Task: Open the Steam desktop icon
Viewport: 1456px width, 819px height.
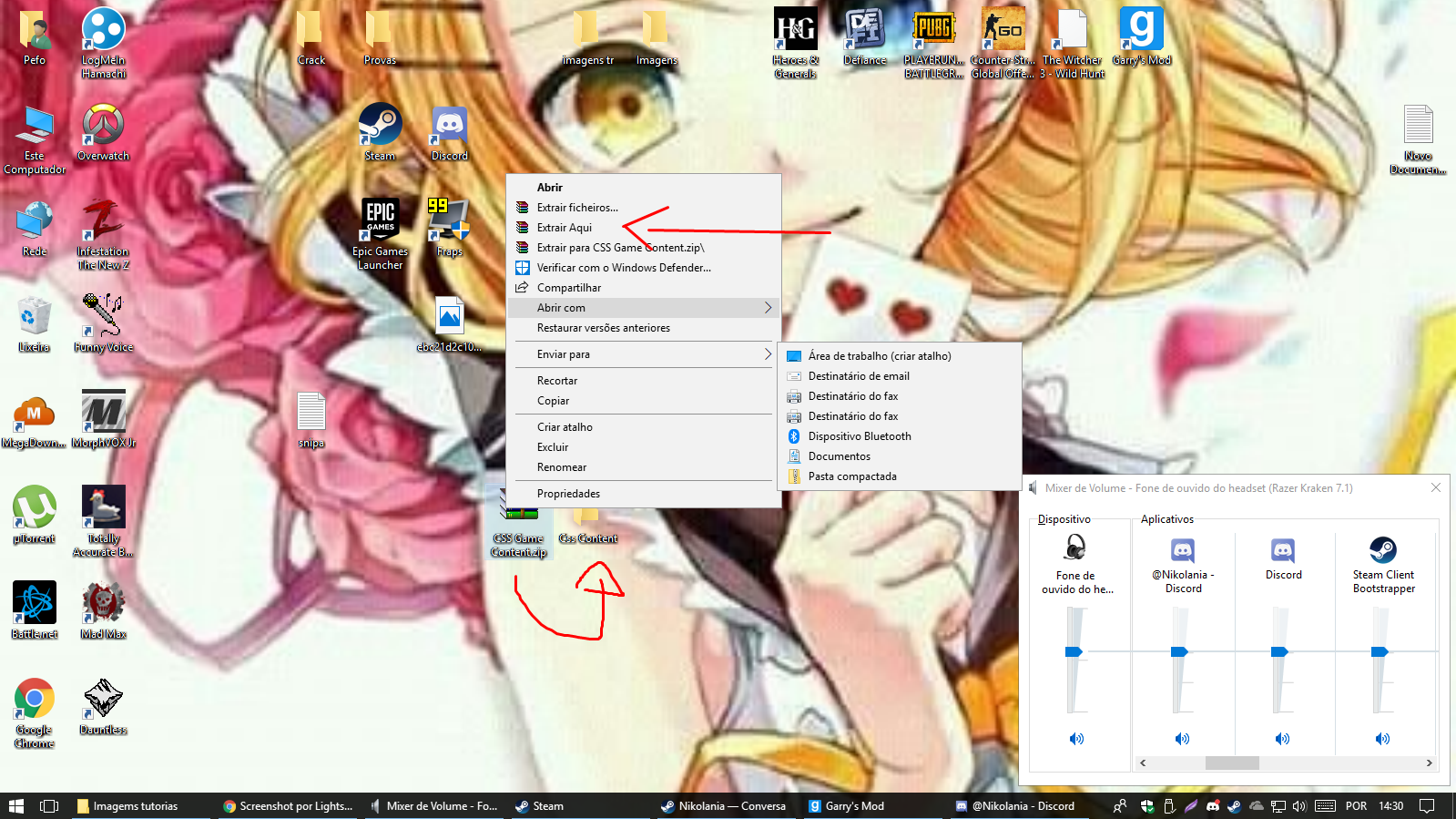Action: tap(380, 132)
